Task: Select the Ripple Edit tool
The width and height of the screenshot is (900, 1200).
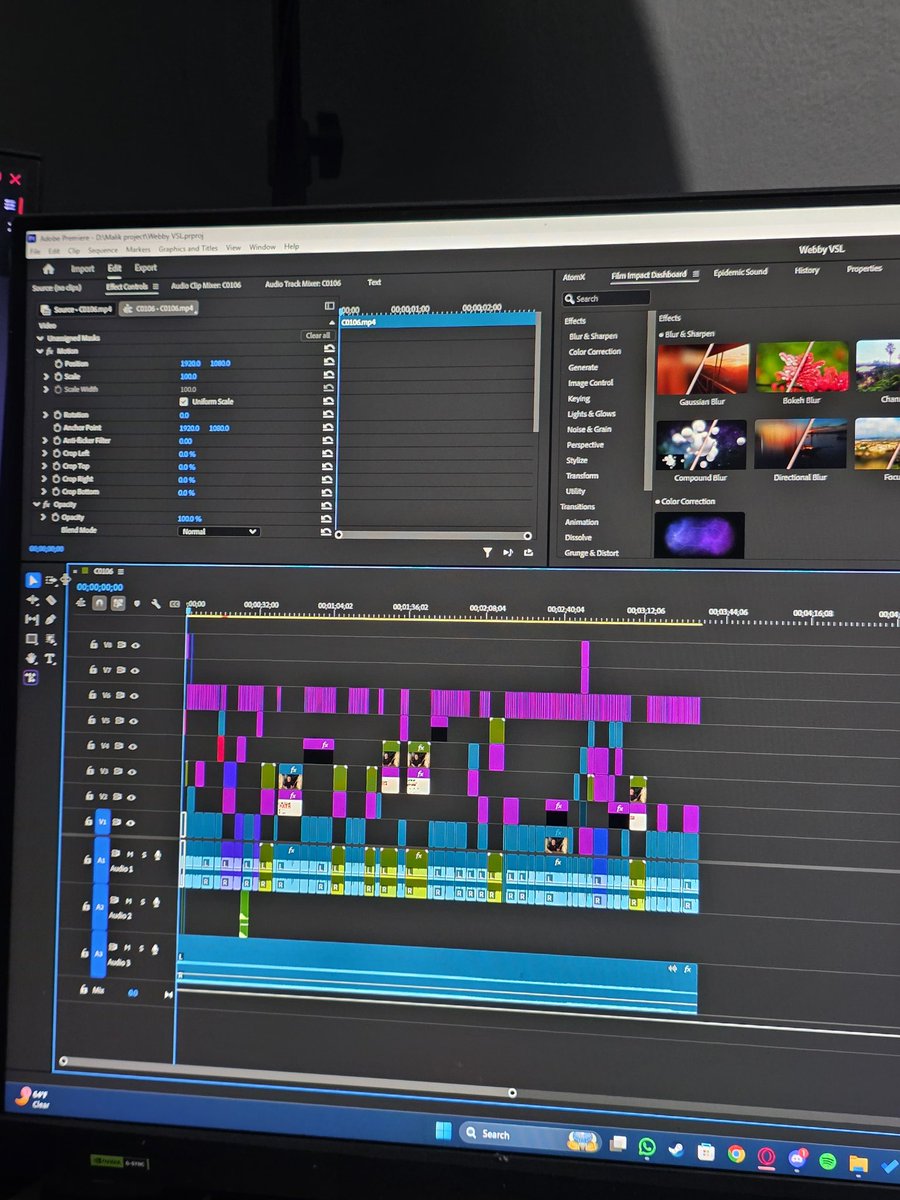Action: point(32,599)
